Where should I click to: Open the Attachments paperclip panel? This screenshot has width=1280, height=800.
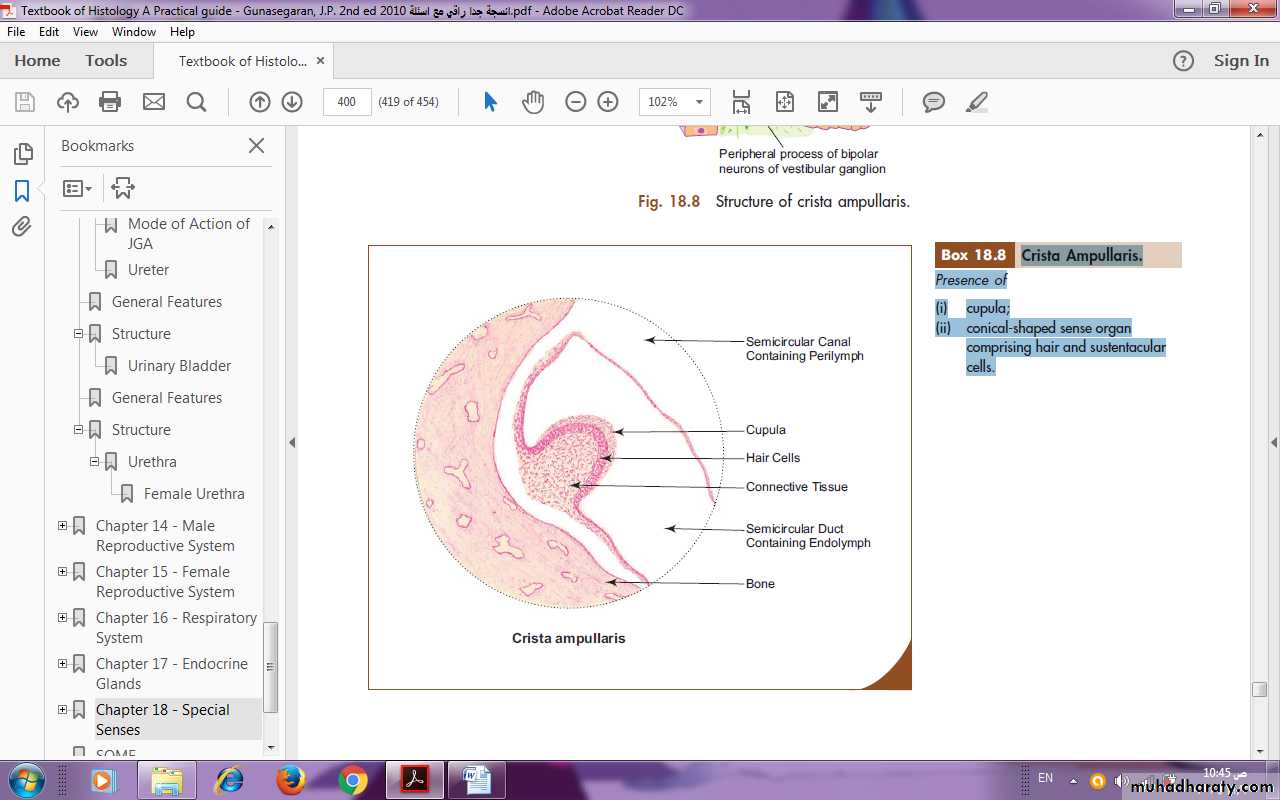pos(22,227)
